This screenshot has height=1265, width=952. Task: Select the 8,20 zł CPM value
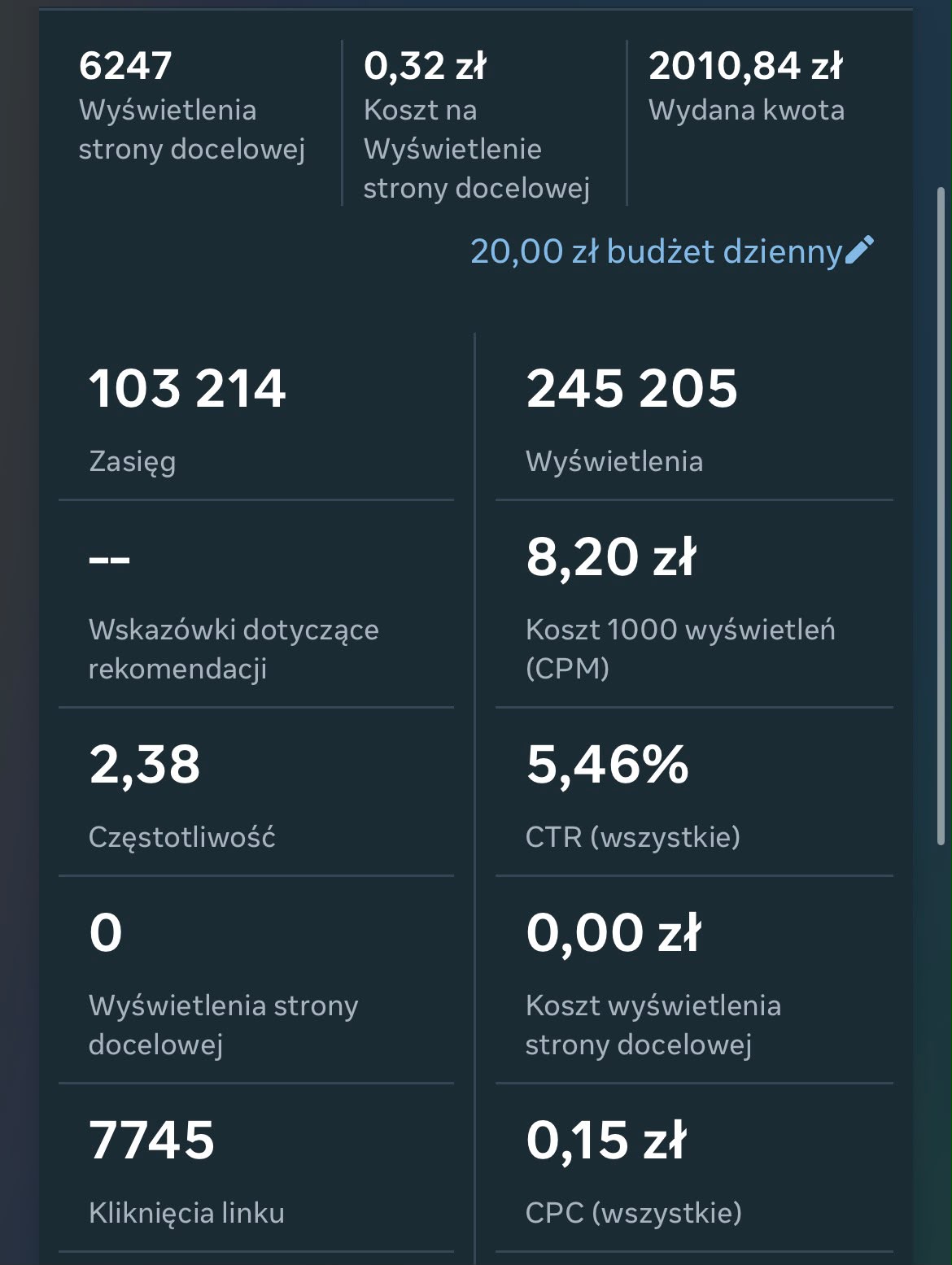[611, 557]
